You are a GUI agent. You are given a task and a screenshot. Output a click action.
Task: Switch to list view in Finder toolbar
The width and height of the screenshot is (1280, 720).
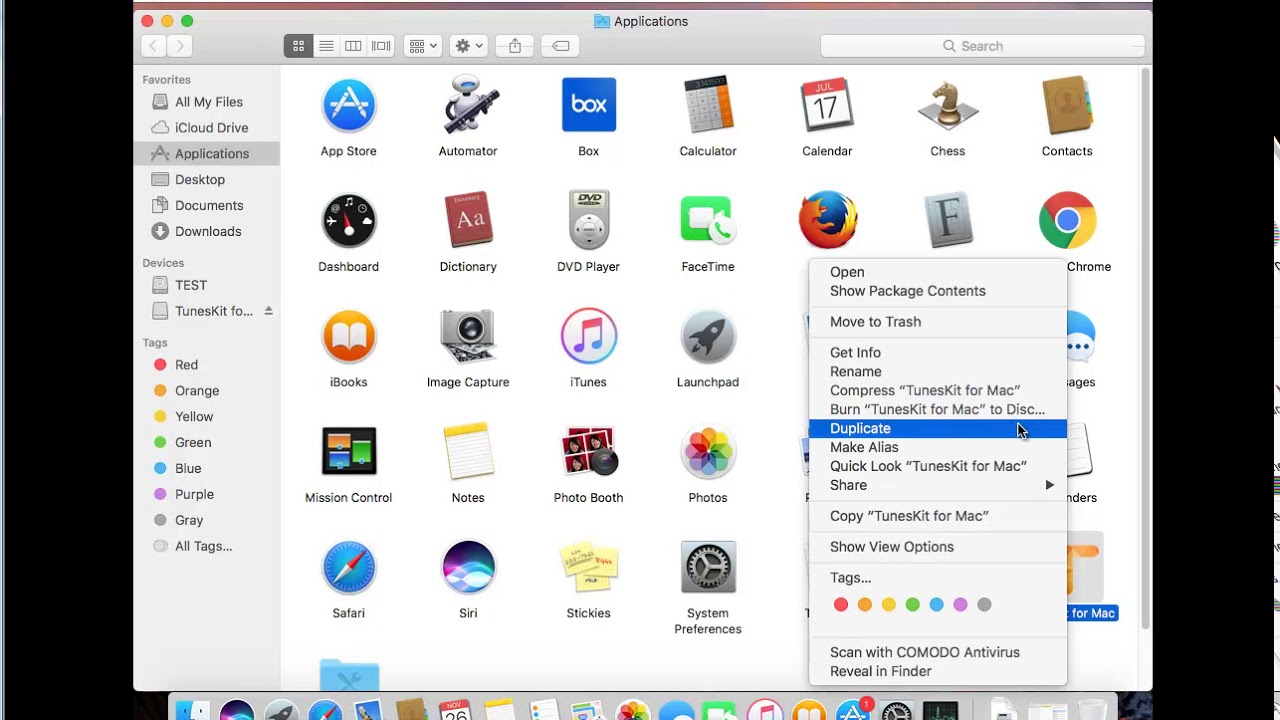326,46
